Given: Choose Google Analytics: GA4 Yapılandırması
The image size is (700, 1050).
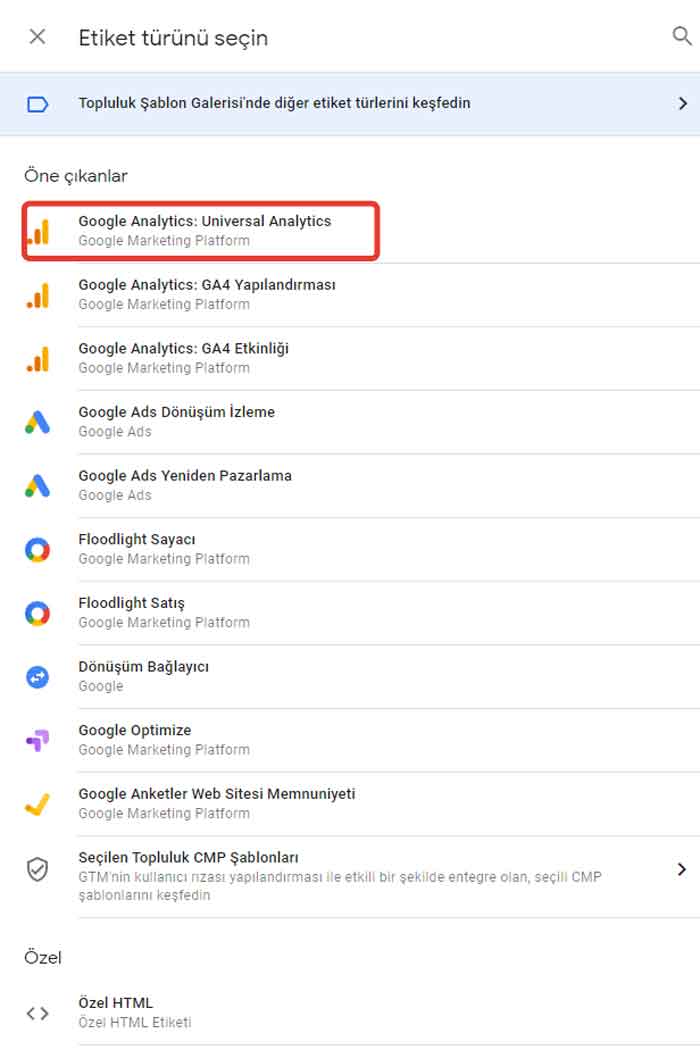Looking at the screenshot, I should [362, 295].
